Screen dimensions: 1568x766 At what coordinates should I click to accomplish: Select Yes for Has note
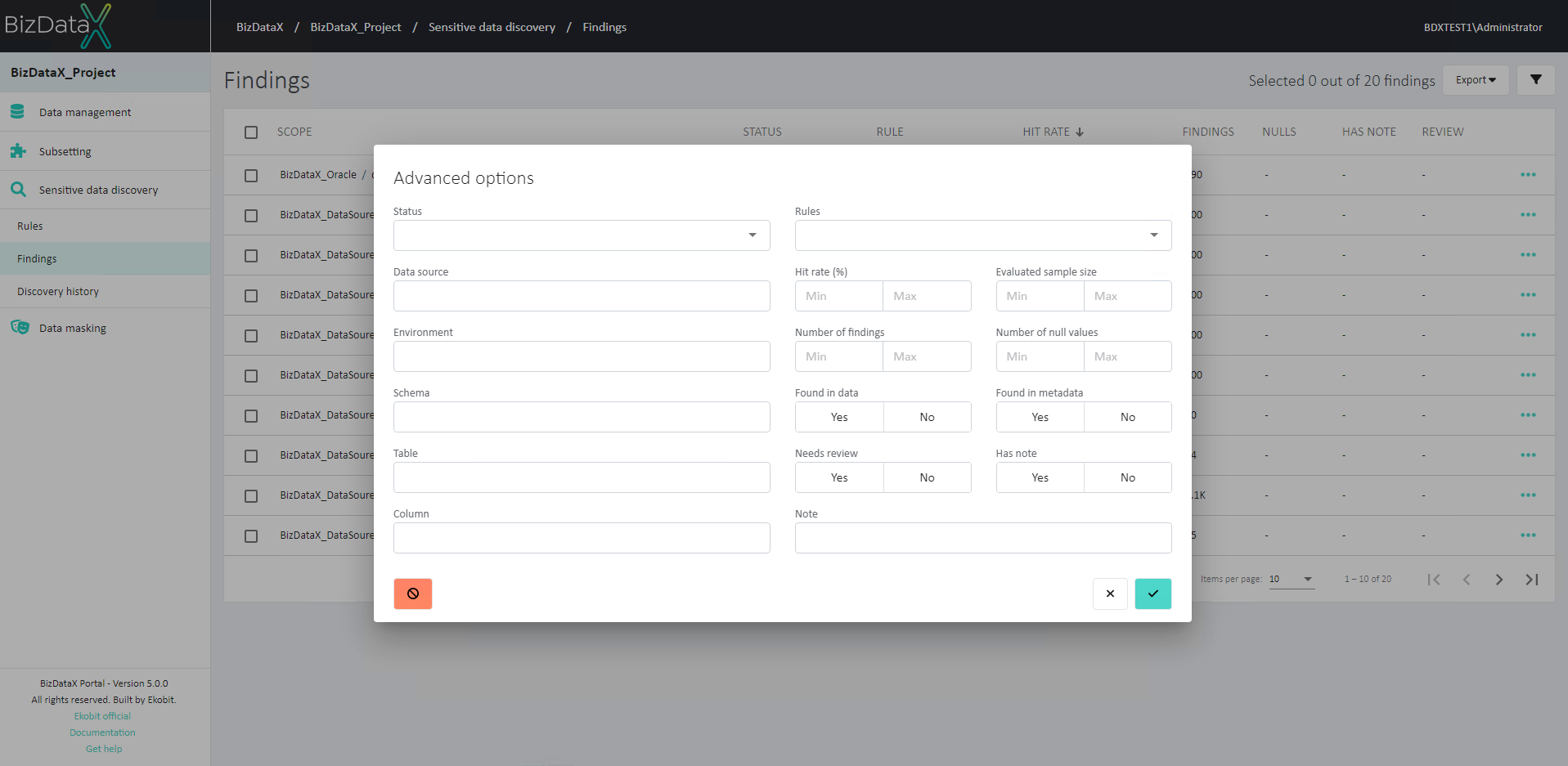tap(1040, 477)
